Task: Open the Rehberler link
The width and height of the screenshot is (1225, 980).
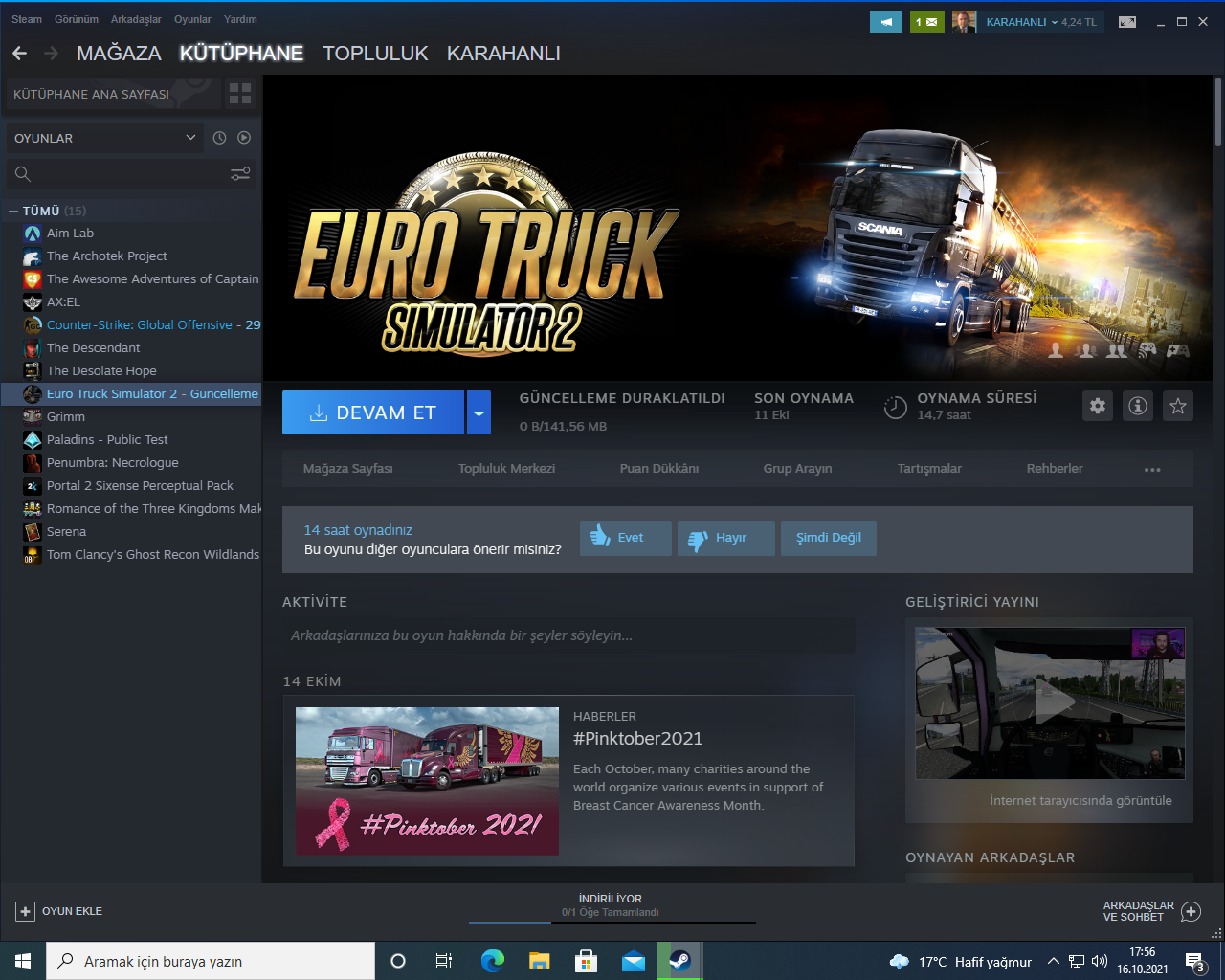Action: point(1055,469)
